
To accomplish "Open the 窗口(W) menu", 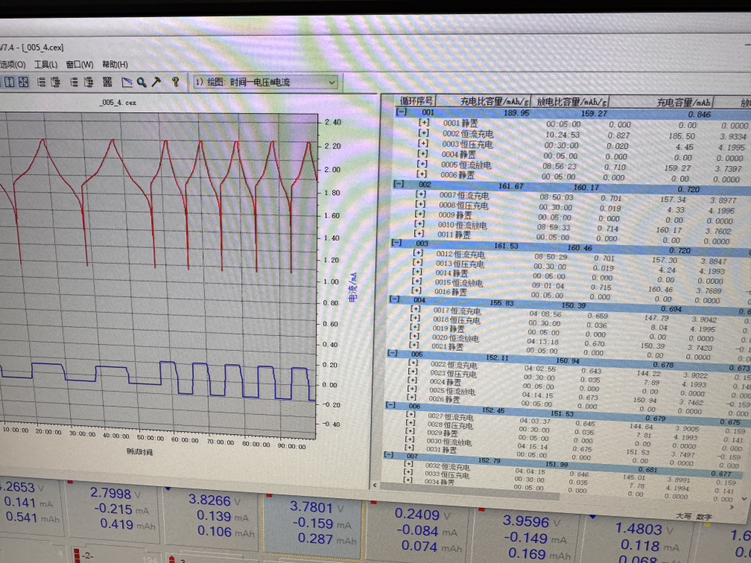I will click(x=80, y=64).
